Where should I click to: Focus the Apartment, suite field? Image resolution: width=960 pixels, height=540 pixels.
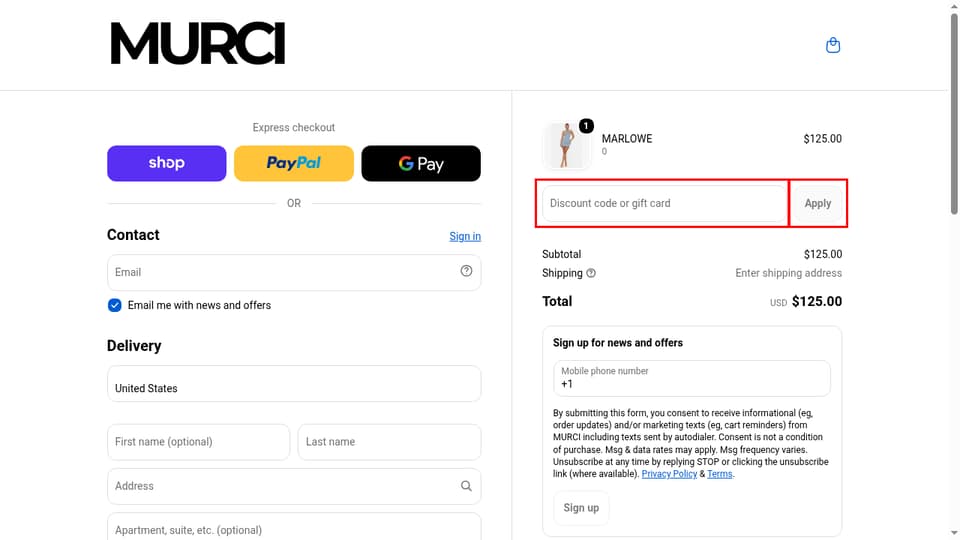coord(294,527)
